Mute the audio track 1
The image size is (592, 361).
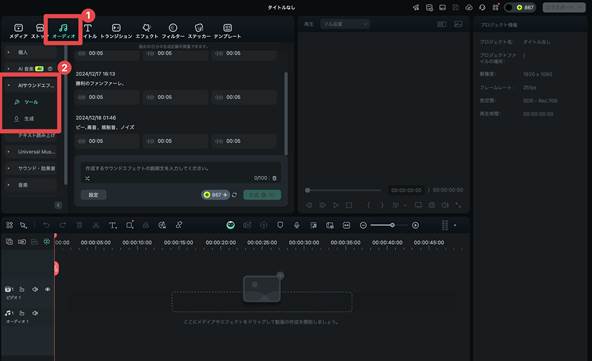[35, 313]
